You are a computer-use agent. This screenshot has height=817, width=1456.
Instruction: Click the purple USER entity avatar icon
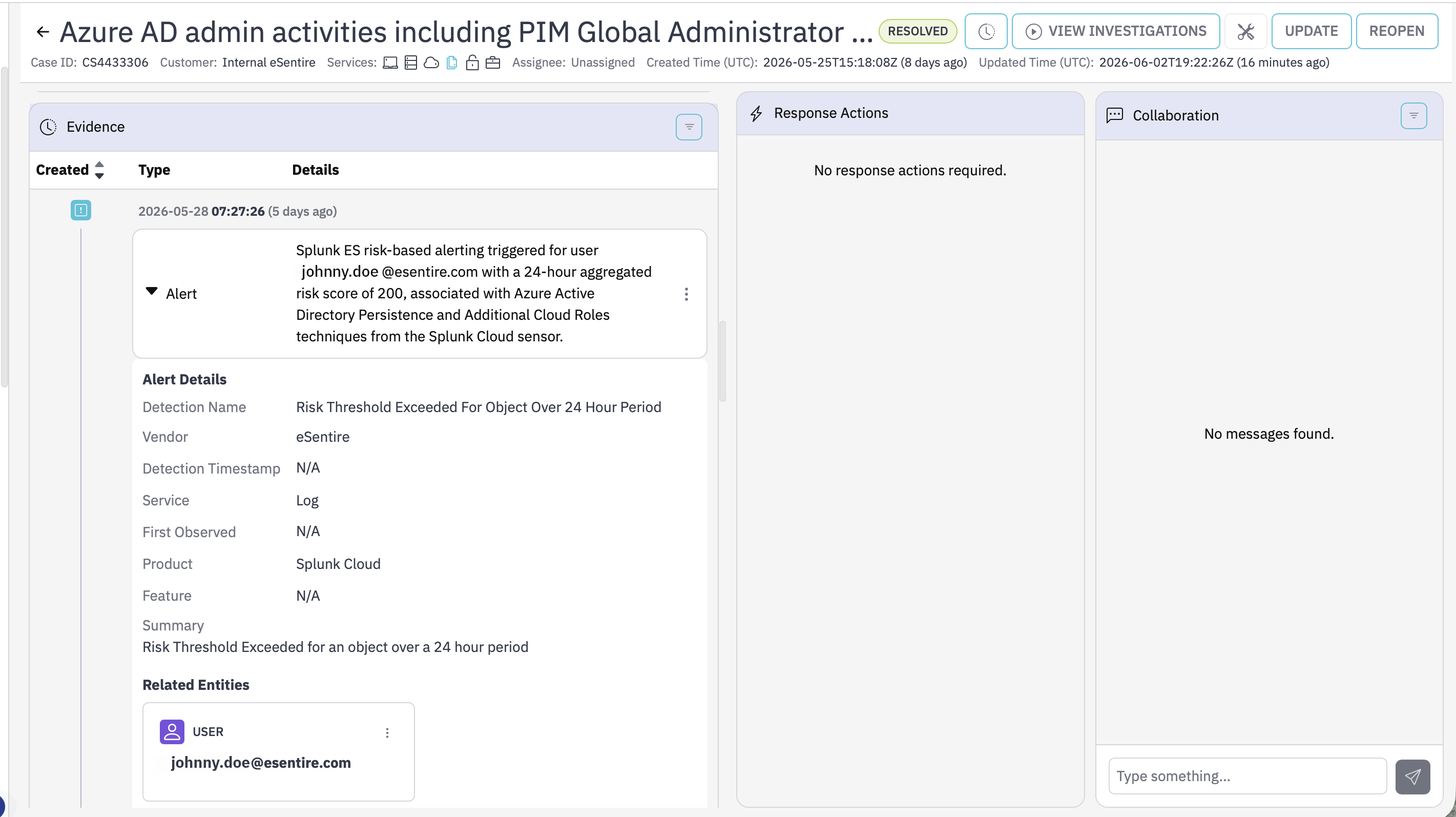pos(172,731)
